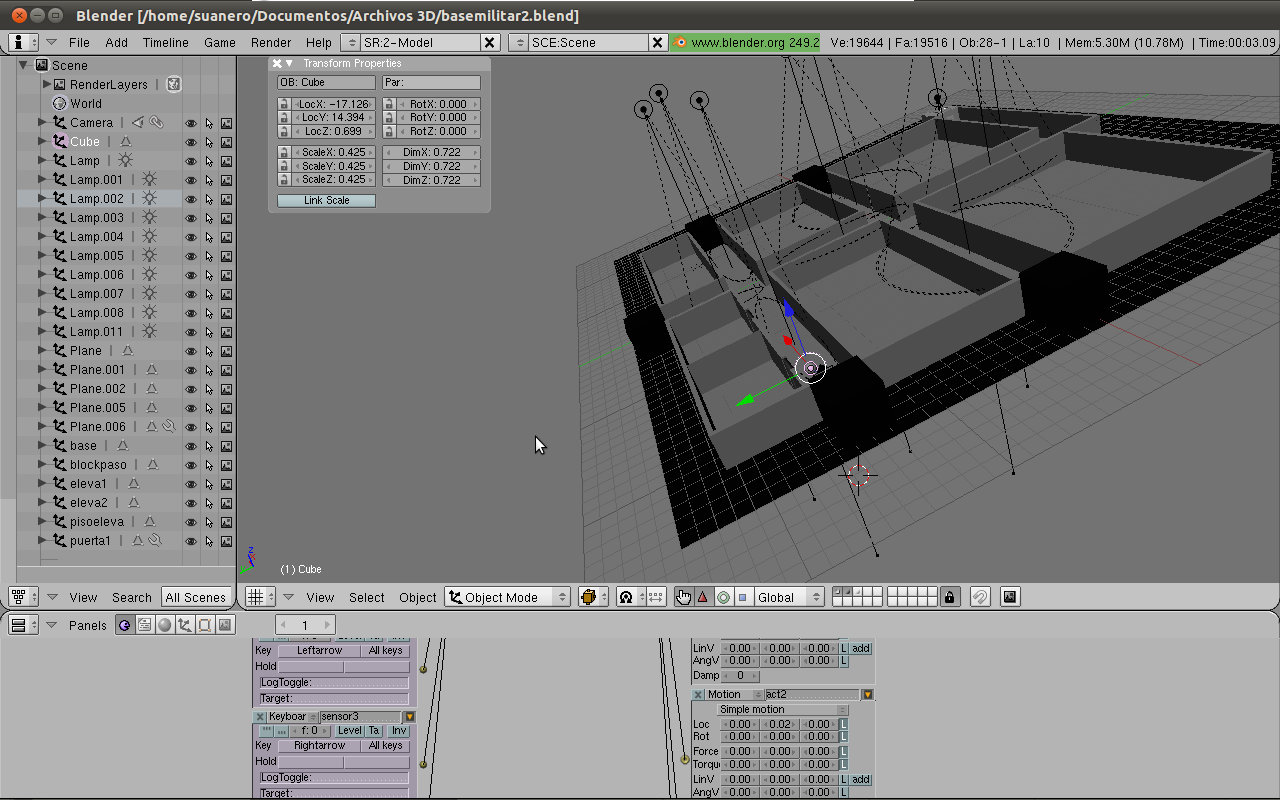Click the ScaleZ value field
The height and width of the screenshot is (800, 1280).
click(333, 180)
